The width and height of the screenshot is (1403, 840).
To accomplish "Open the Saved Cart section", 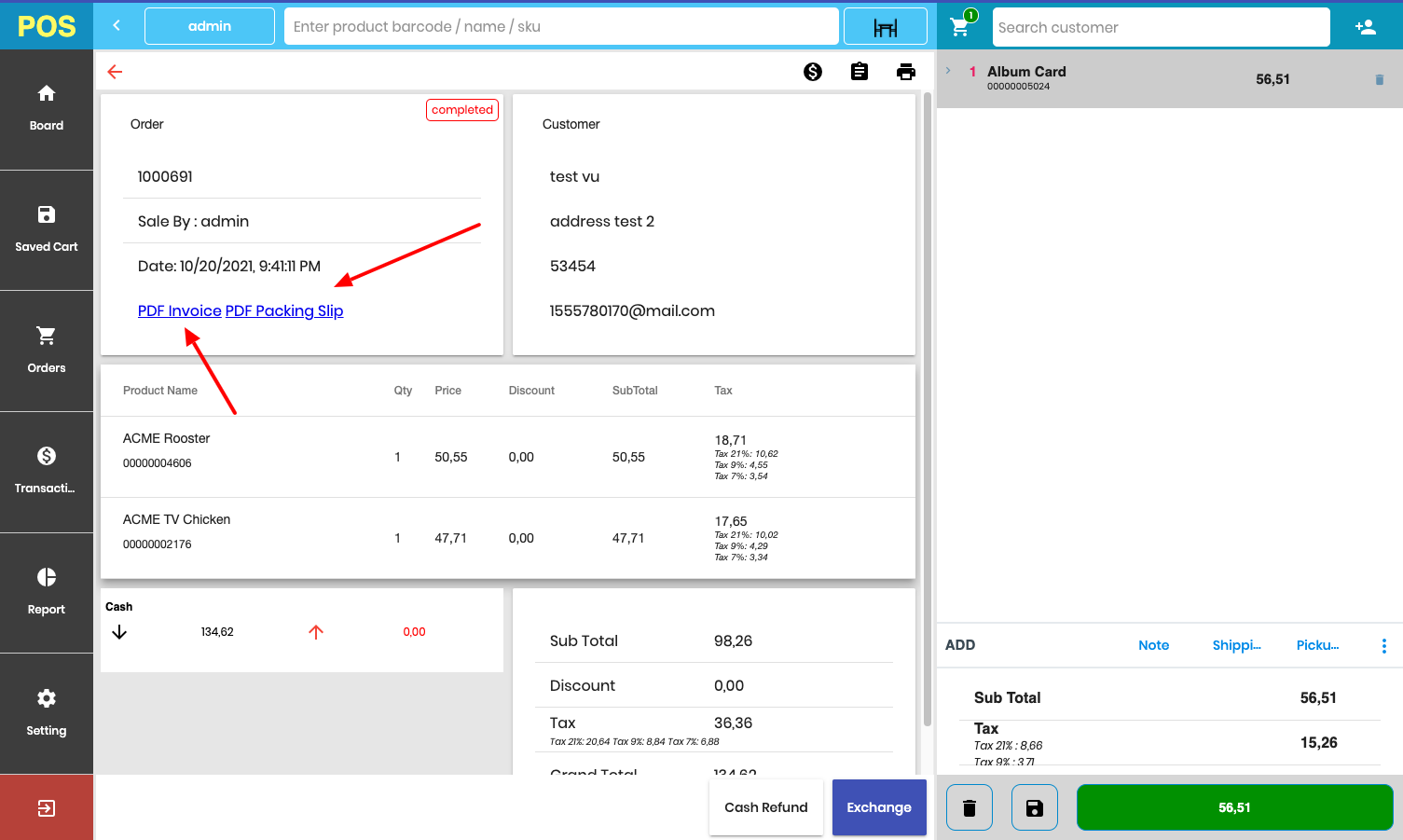I will (47, 230).
